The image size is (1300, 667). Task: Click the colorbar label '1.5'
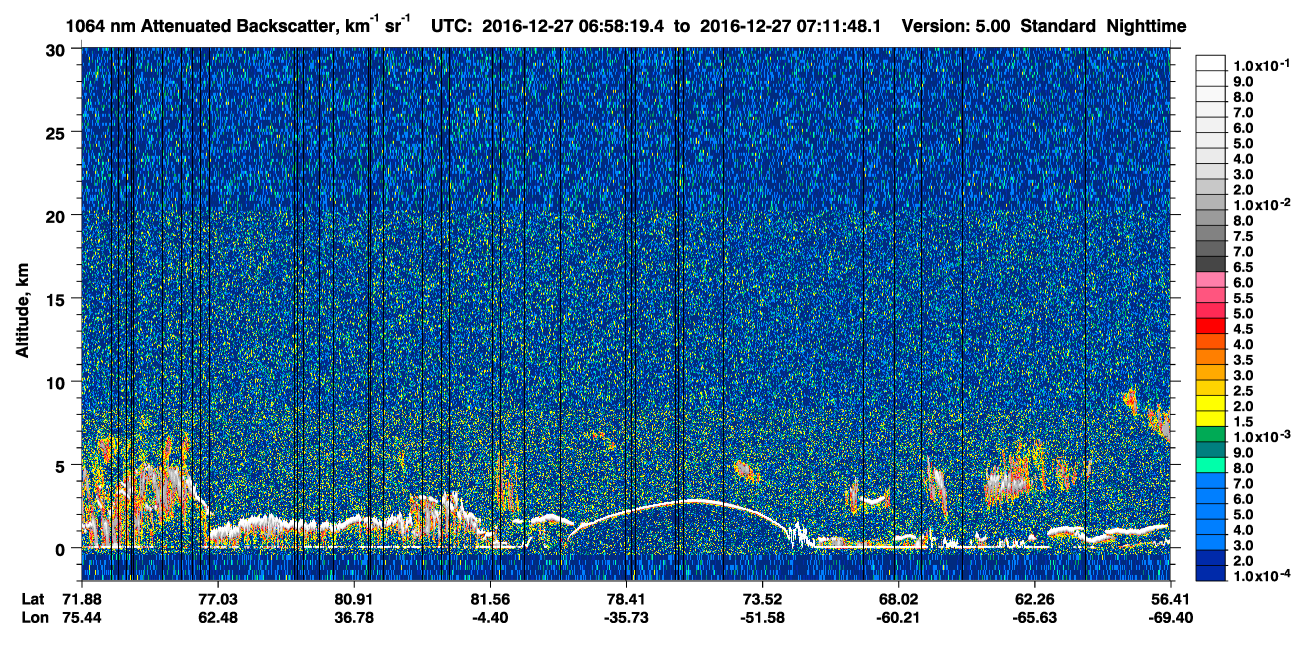click(x=1243, y=422)
